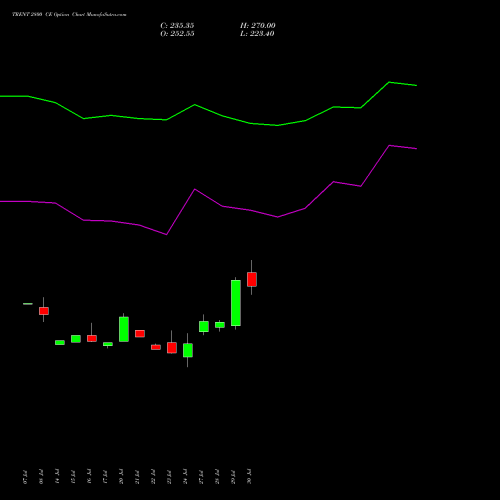Click the close value C: 235.35
This screenshot has height=500, width=500.
(177, 26)
